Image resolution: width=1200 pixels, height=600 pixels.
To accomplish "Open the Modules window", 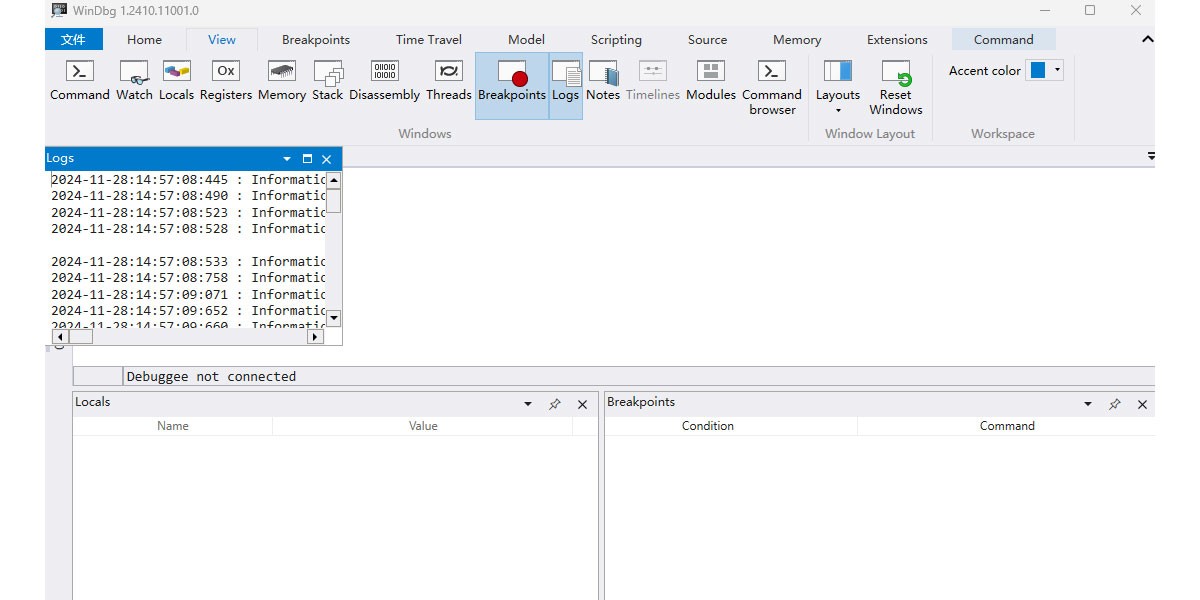I will tap(710, 80).
